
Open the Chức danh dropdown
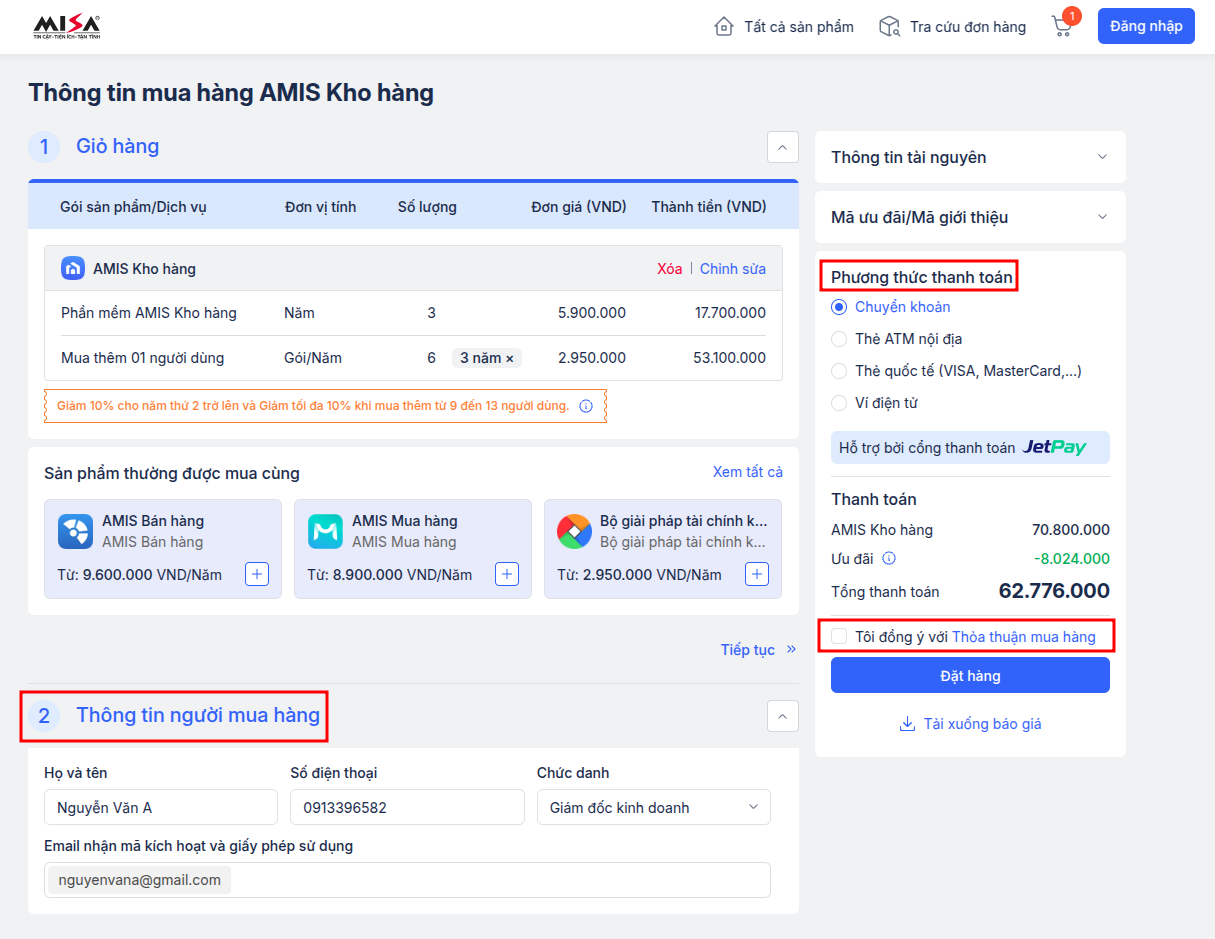point(654,807)
